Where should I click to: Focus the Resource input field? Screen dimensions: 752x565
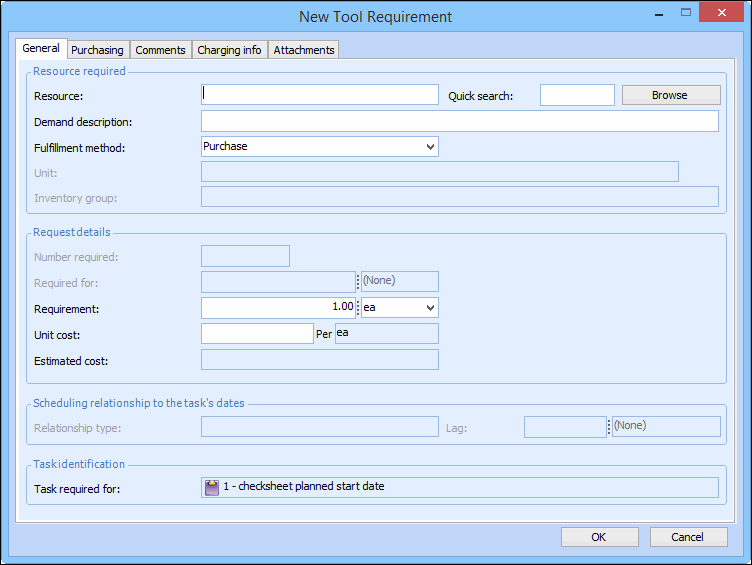click(x=320, y=95)
